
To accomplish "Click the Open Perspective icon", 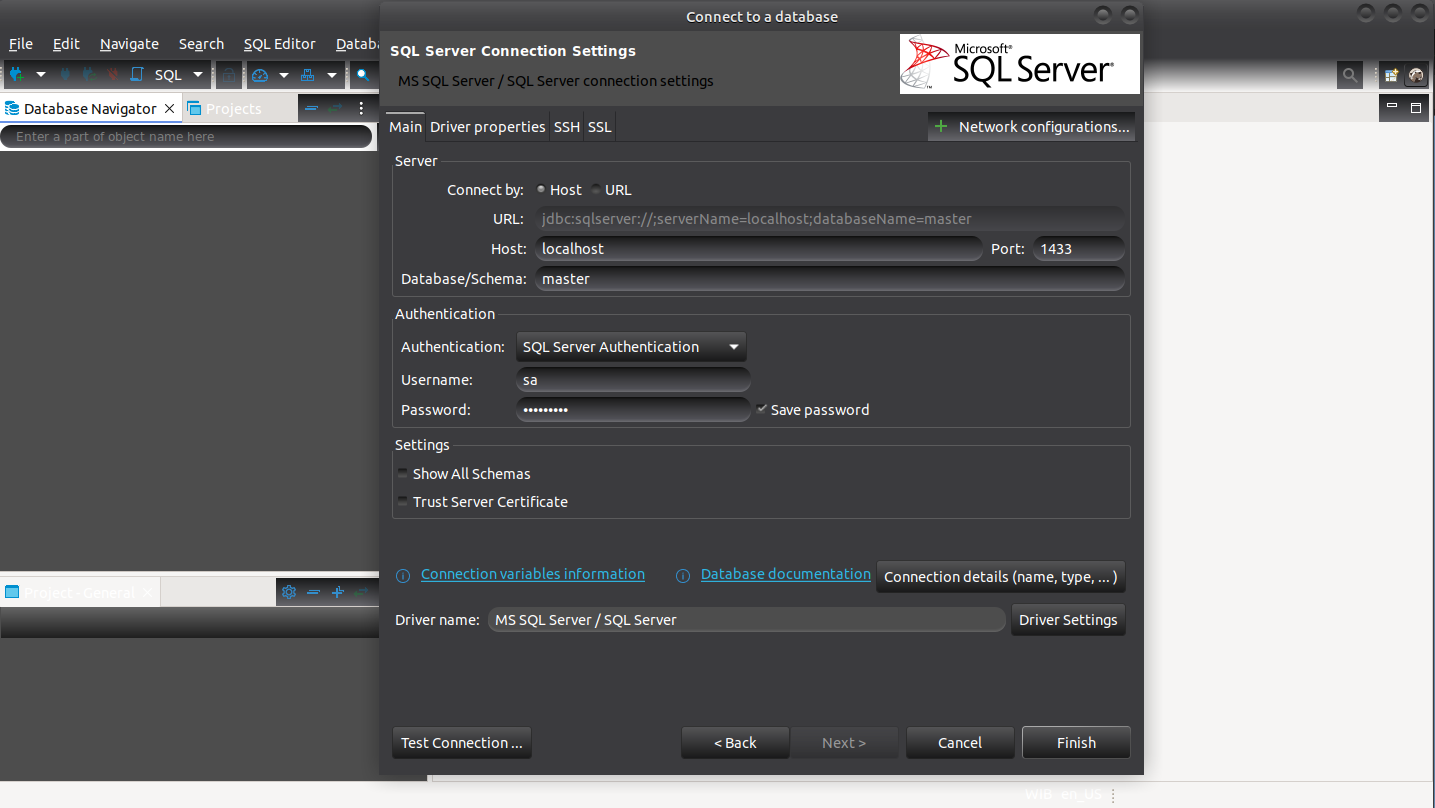I will (x=1391, y=75).
